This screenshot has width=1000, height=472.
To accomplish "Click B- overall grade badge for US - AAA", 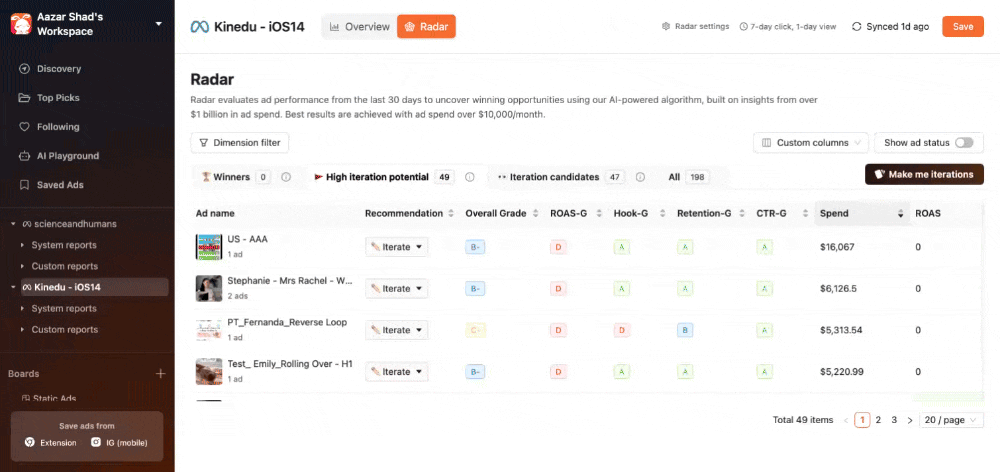I will click(475, 247).
